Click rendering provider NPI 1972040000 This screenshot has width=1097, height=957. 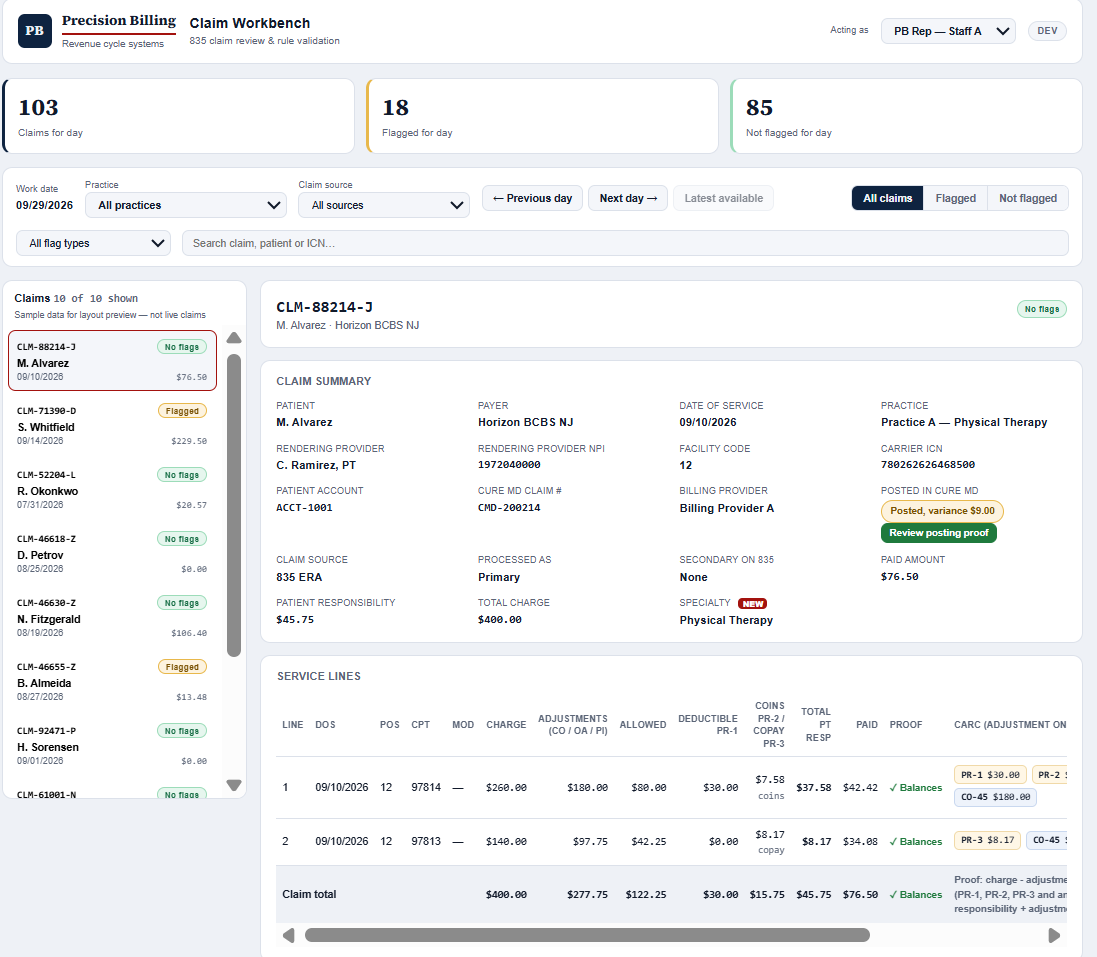point(509,465)
